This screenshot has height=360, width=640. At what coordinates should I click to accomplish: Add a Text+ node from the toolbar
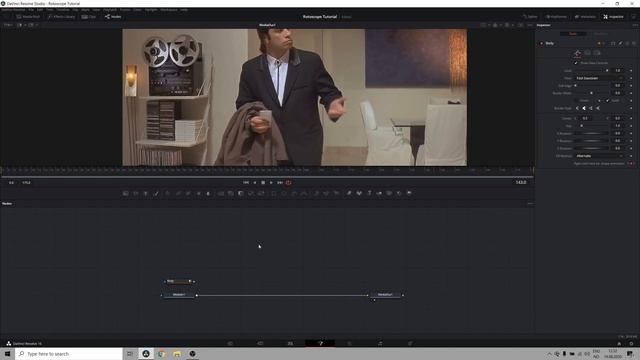[146, 193]
